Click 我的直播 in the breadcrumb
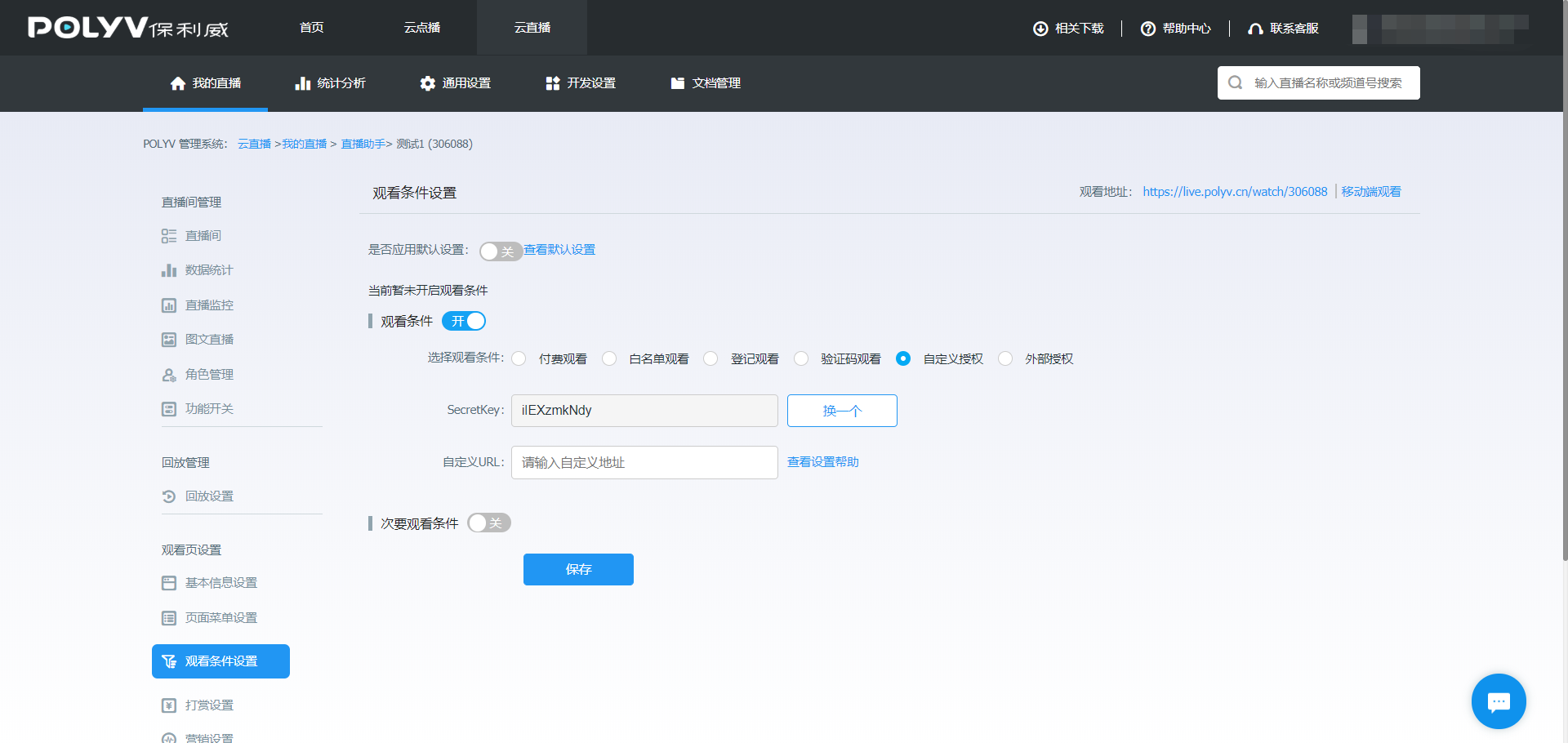 (x=304, y=144)
